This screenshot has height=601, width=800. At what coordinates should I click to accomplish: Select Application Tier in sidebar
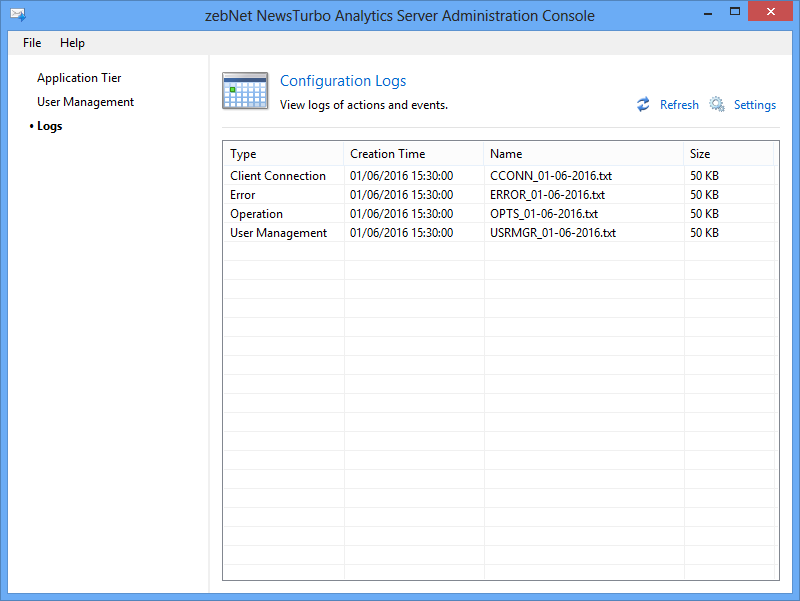tap(79, 78)
